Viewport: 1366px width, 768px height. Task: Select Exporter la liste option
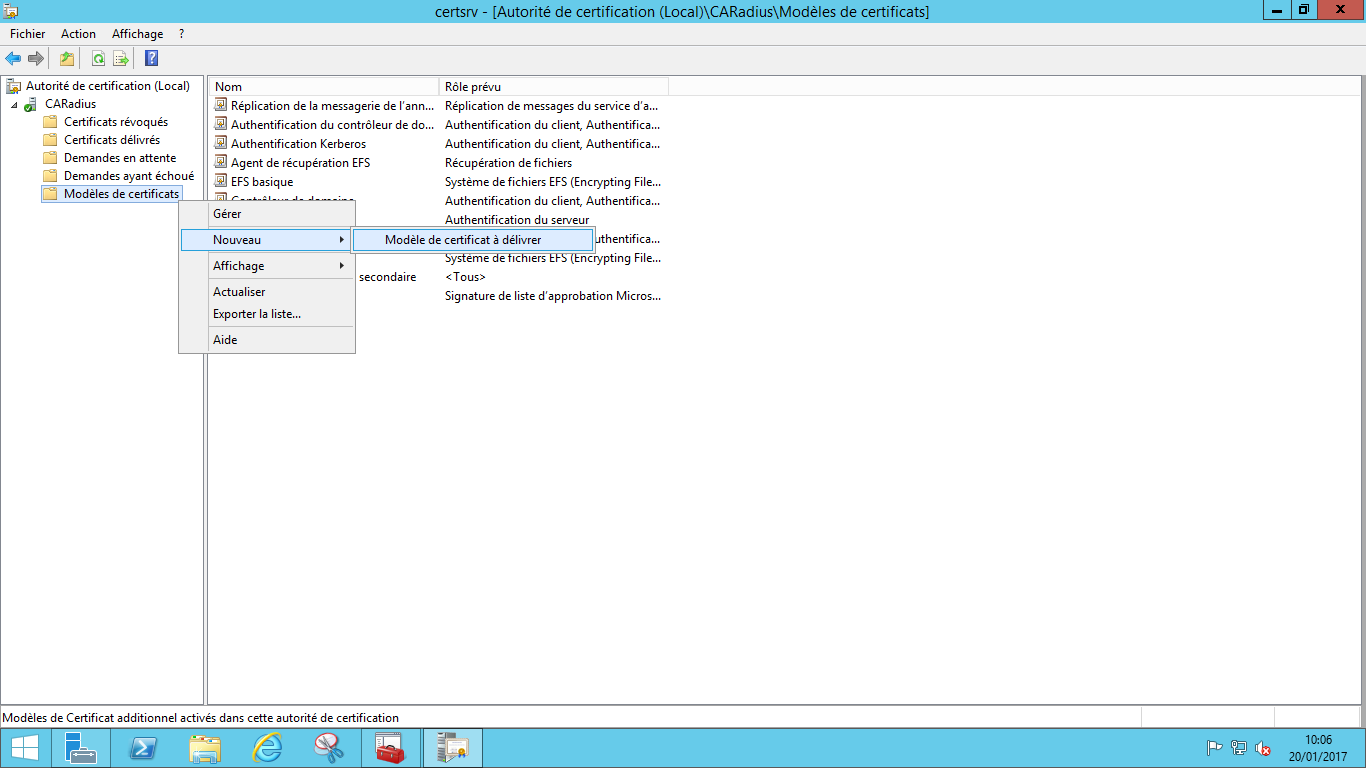tap(256, 314)
